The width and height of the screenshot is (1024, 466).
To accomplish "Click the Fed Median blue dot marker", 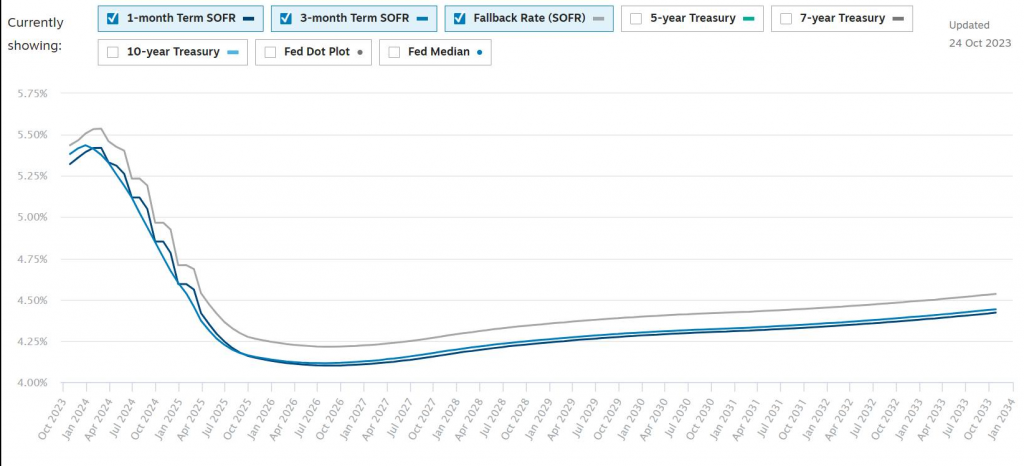I will [479, 52].
